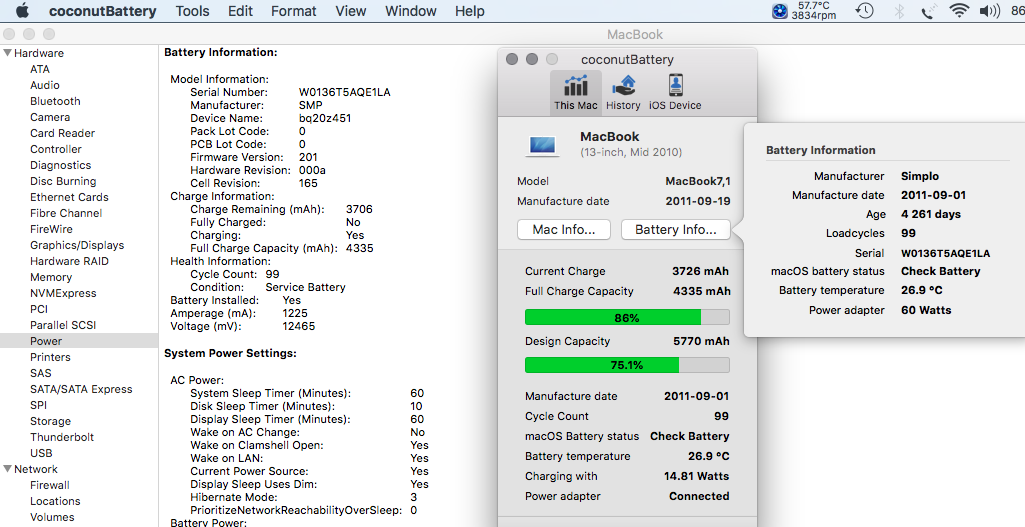Select Memory in the sidebar
Image resolution: width=1025 pixels, height=527 pixels.
pos(51,277)
